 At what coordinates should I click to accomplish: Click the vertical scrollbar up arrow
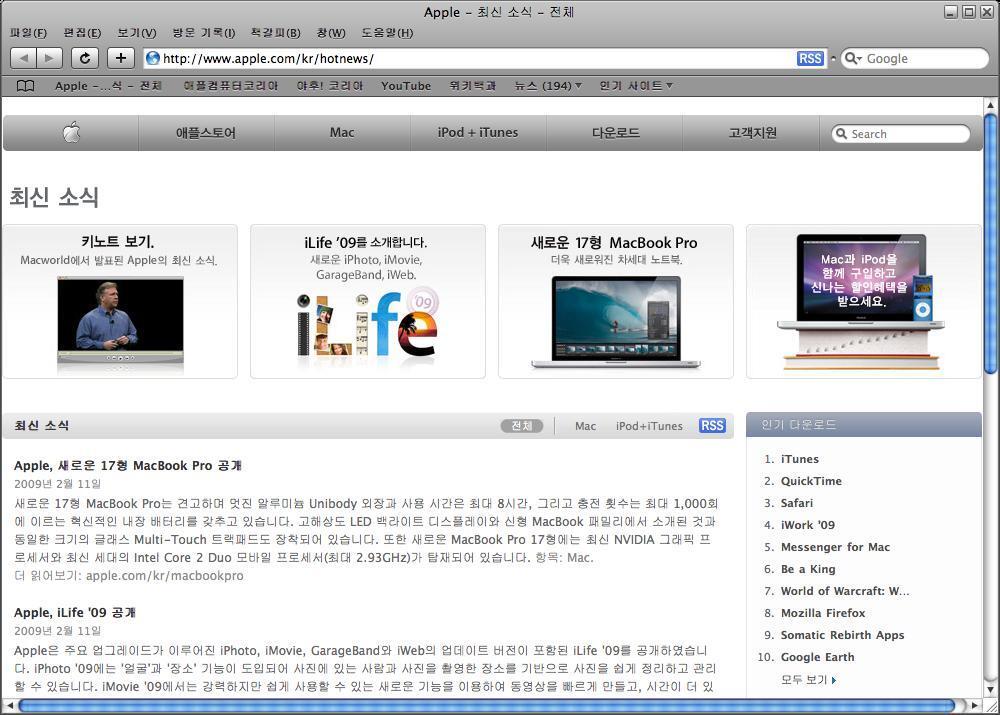click(x=990, y=105)
